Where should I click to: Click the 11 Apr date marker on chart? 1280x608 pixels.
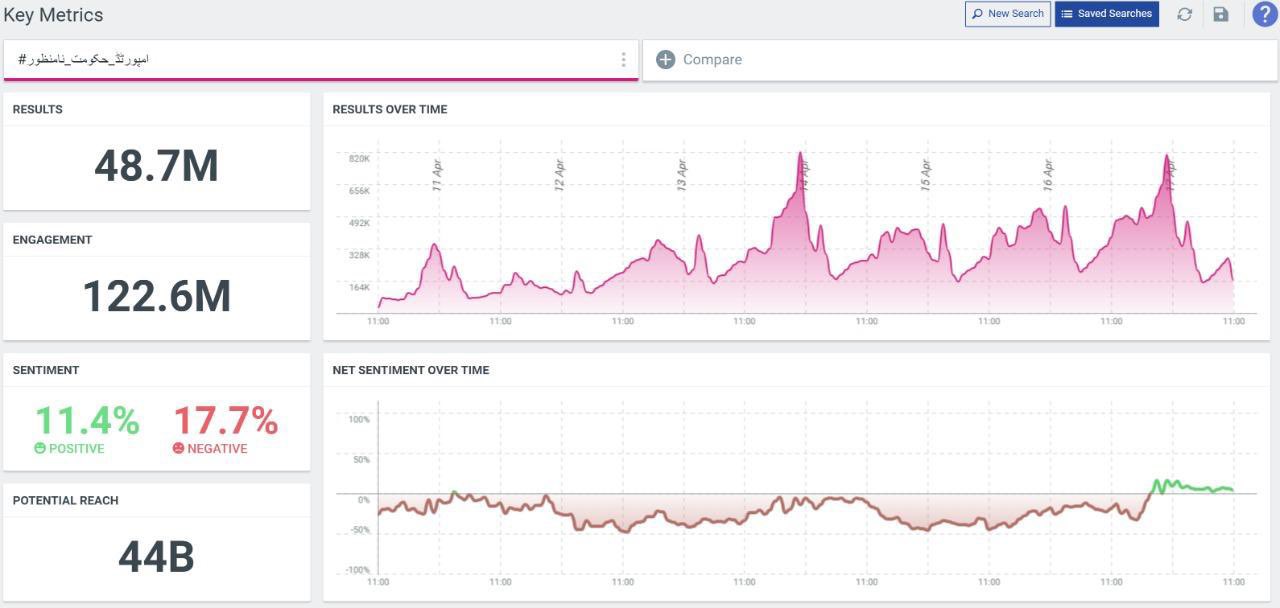coord(437,173)
